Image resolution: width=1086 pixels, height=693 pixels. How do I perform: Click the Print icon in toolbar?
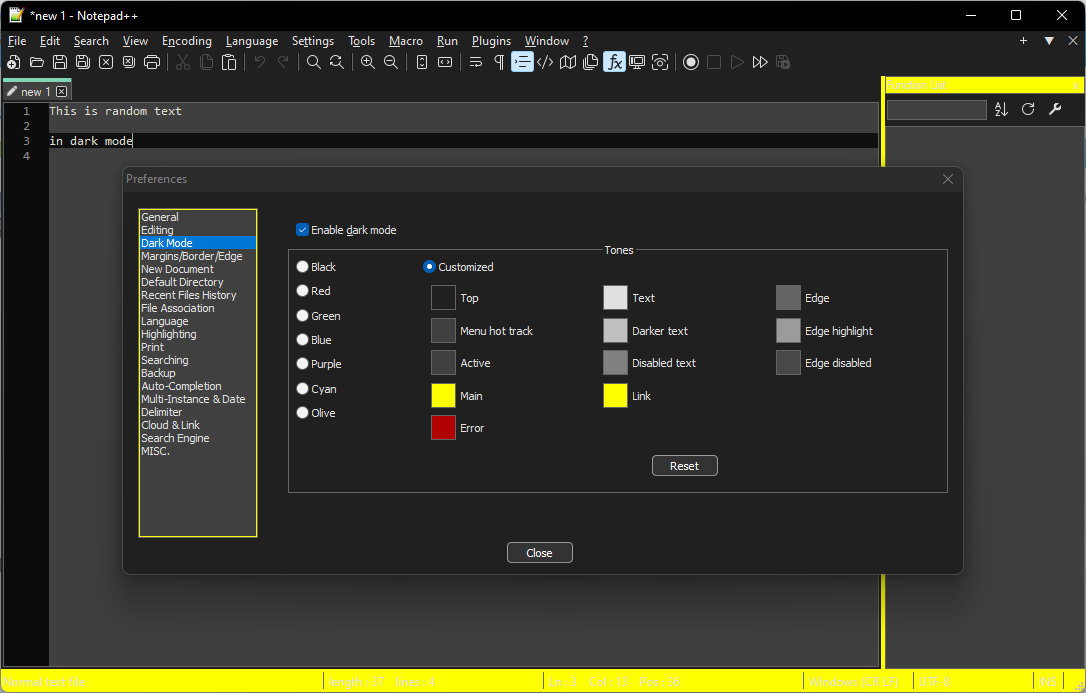[x=152, y=62]
